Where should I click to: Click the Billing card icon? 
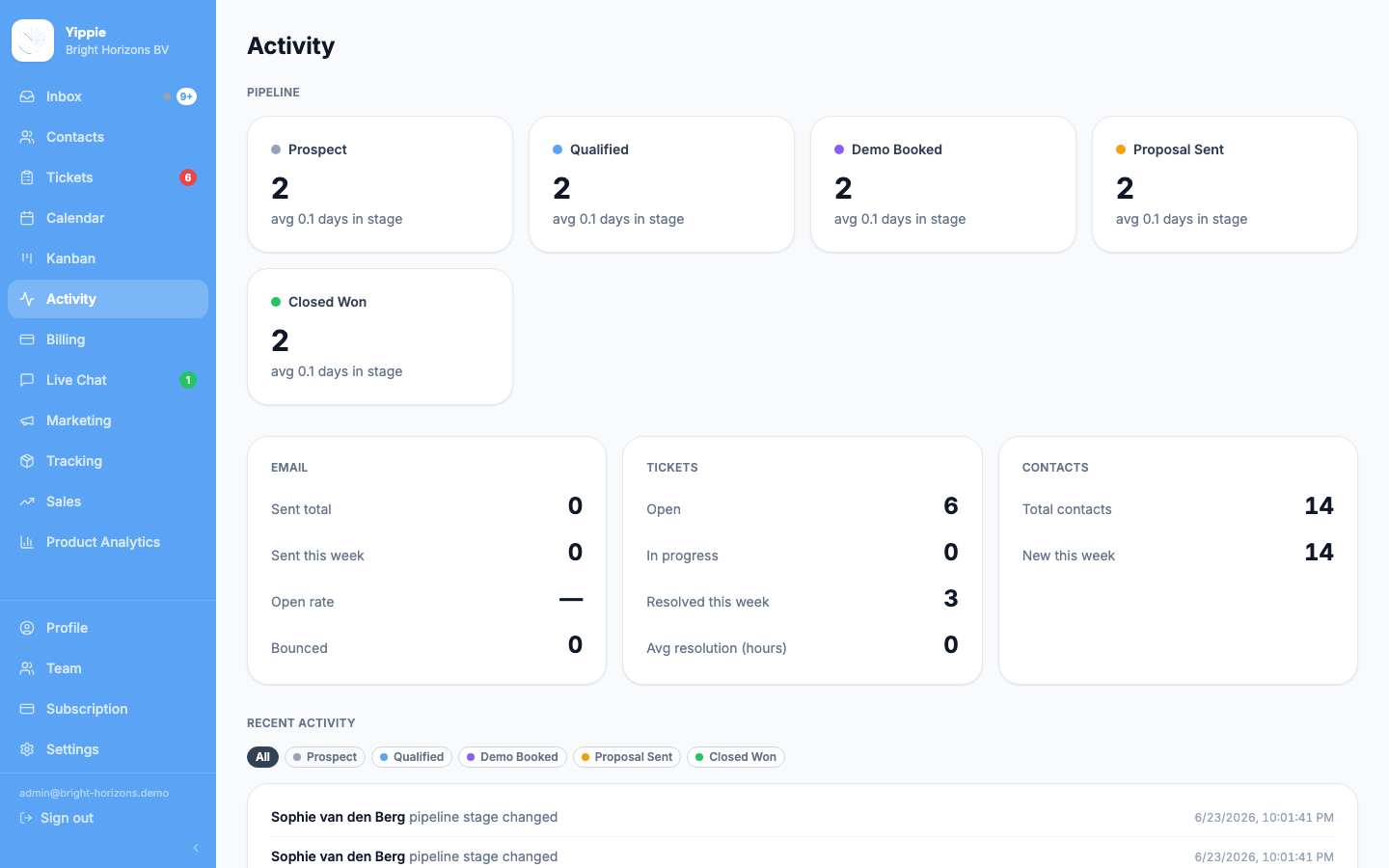[27, 339]
